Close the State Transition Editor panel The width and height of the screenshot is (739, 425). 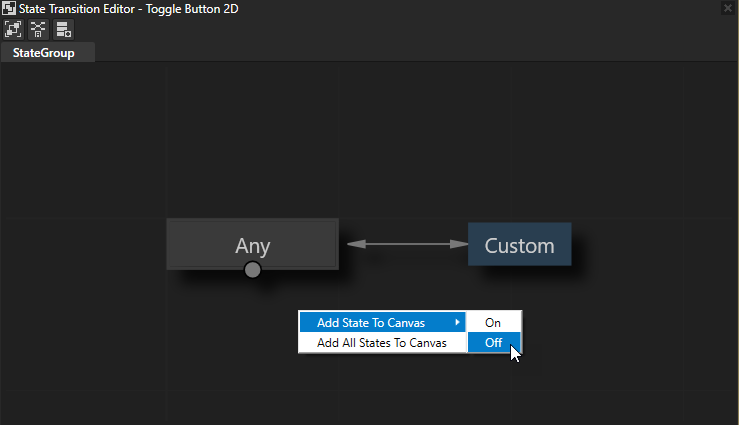pos(728,8)
